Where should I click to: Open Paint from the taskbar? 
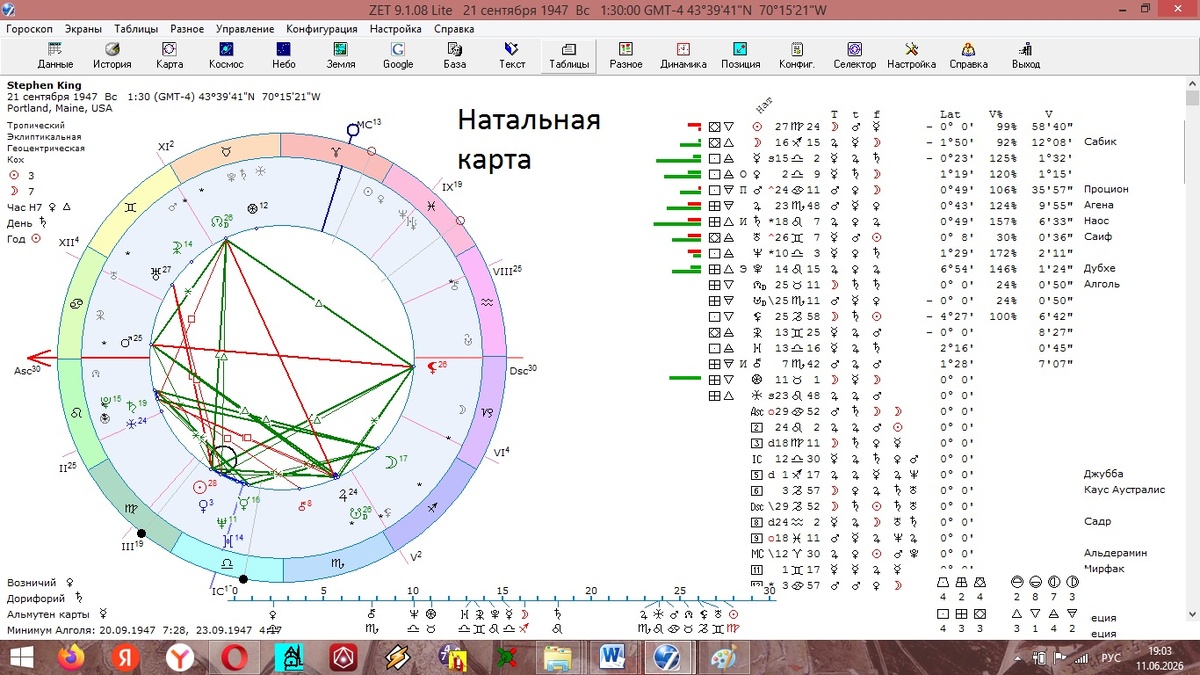point(720,658)
